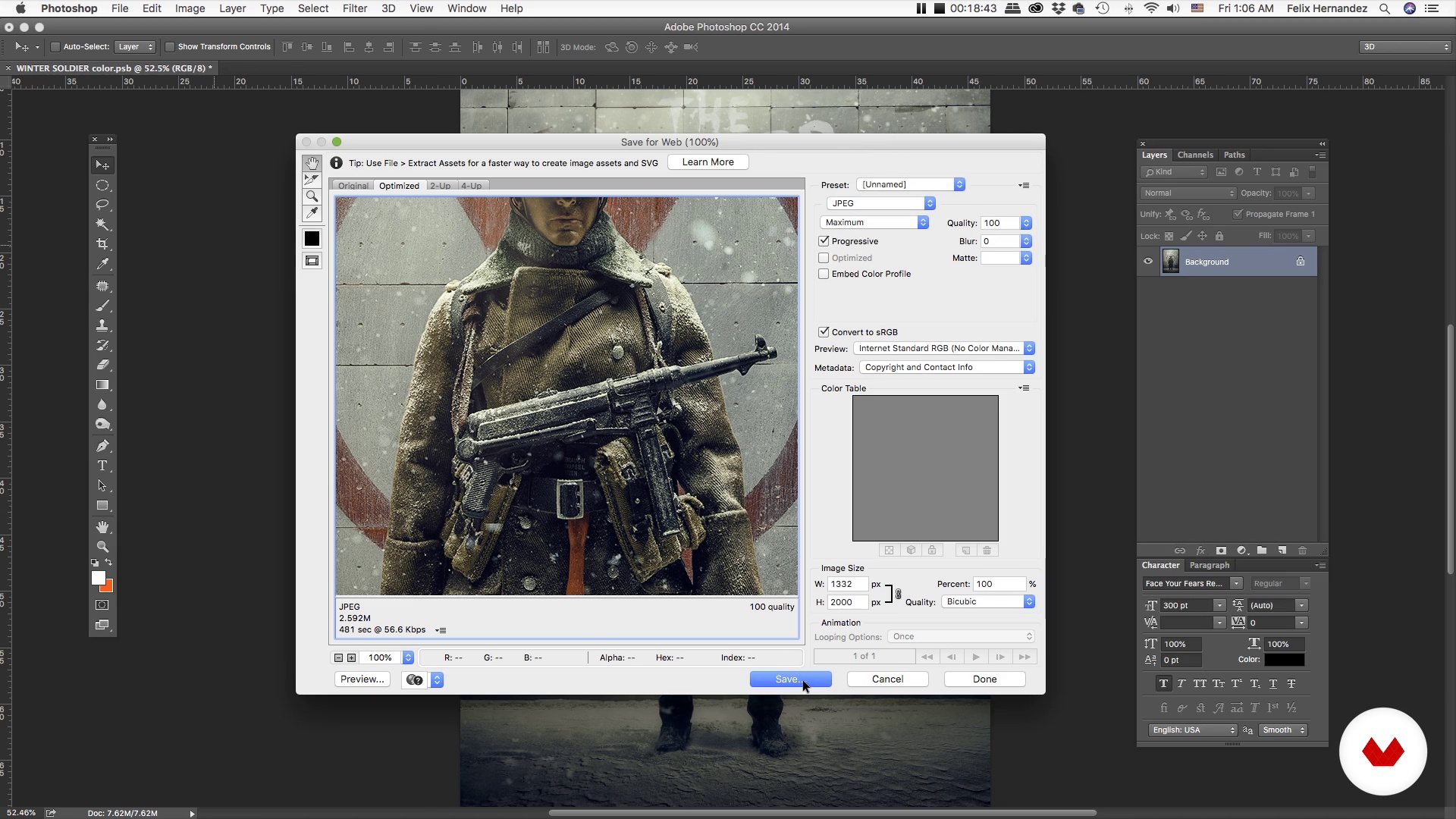The height and width of the screenshot is (819, 1456).
Task: Switch to the Channels panel tab
Action: (1195, 155)
